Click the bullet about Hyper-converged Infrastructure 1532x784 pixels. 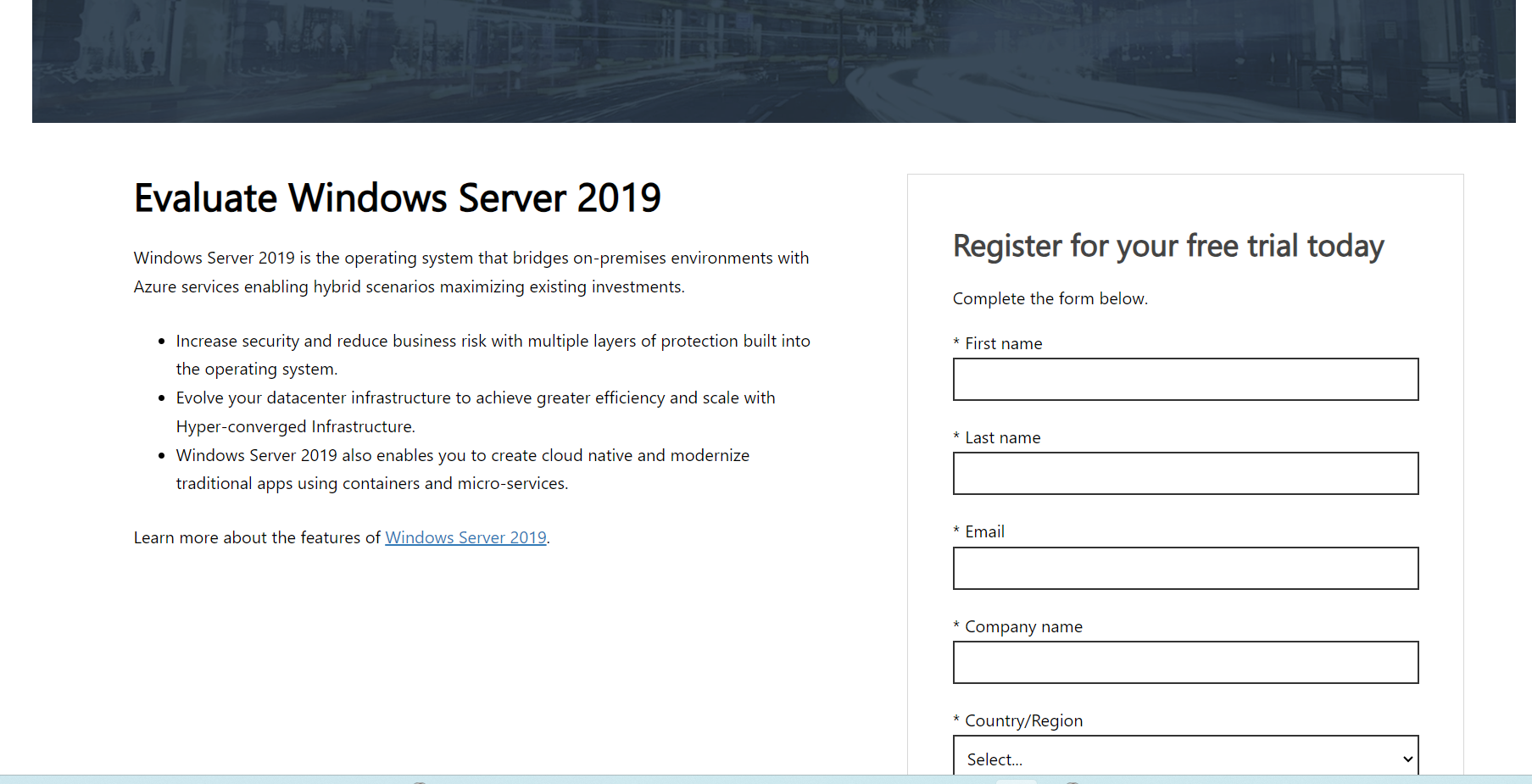pyautogui.click(x=476, y=412)
